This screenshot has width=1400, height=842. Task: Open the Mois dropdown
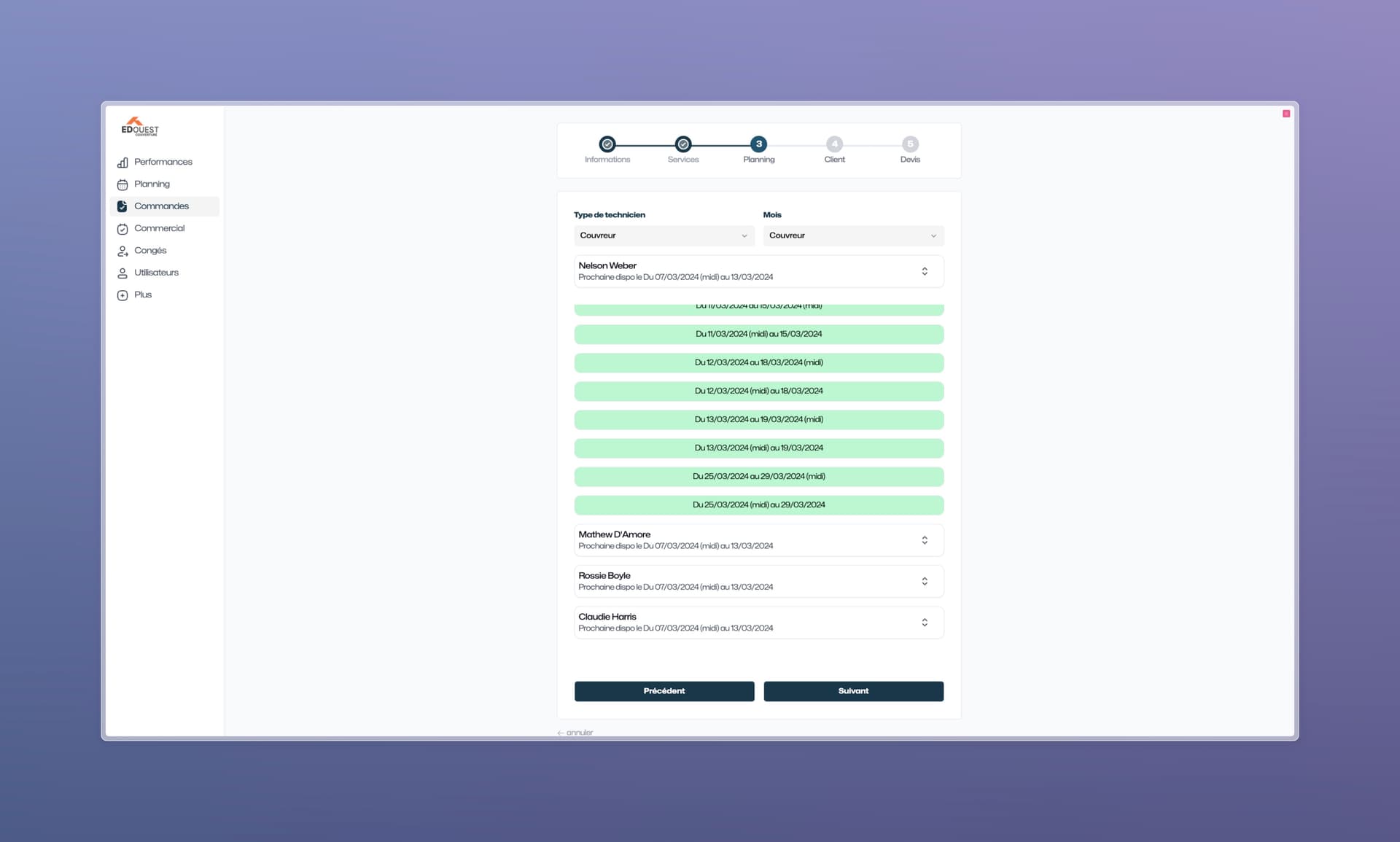[853, 235]
